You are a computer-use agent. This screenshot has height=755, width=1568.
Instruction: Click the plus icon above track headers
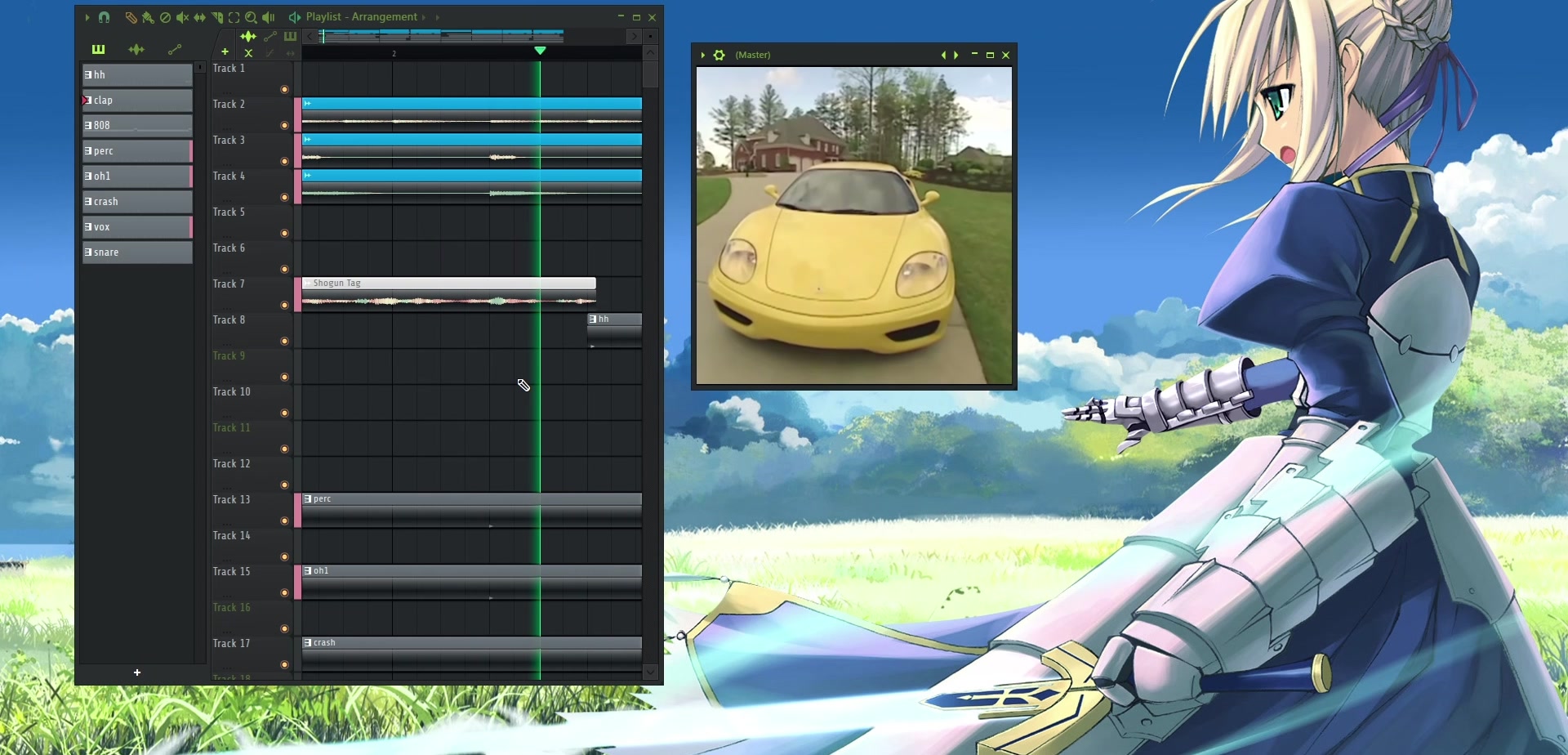coord(225,52)
